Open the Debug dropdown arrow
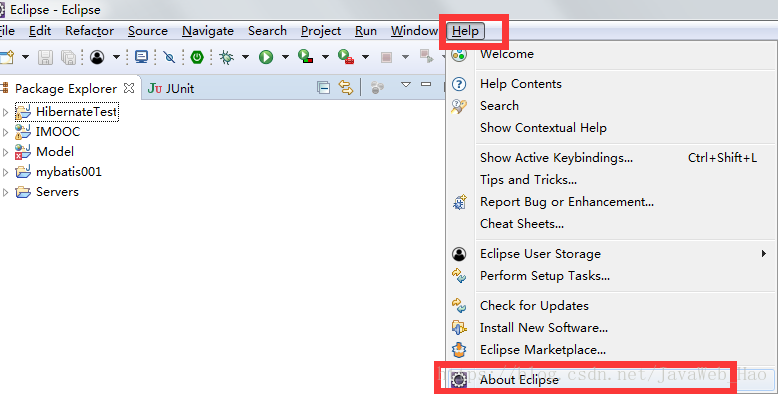This screenshot has height=394, width=778. pyautogui.click(x=245, y=57)
